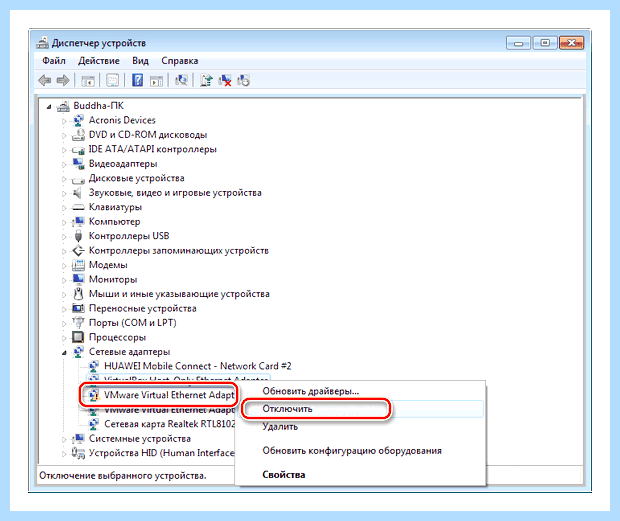Click status bar text Отключение выбранного устройства
This screenshot has height=521, width=620.
coord(123,476)
